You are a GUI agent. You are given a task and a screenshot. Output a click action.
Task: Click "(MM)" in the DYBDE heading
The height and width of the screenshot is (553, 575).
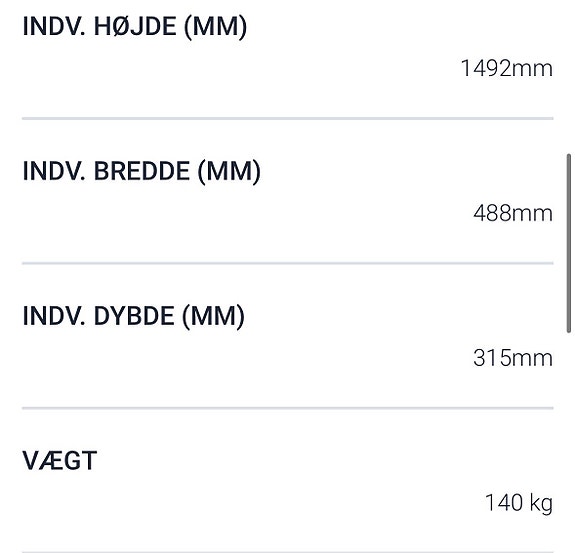point(213,316)
